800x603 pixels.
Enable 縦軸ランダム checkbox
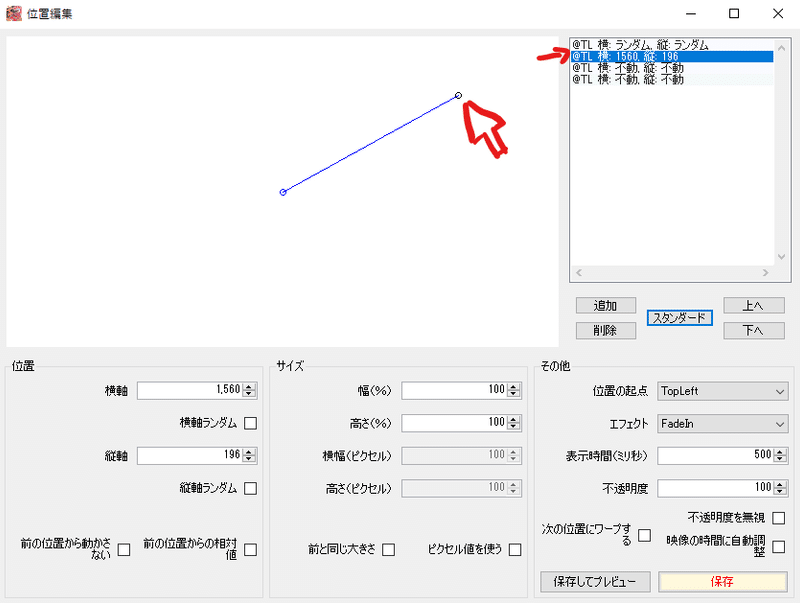click(251, 489)
